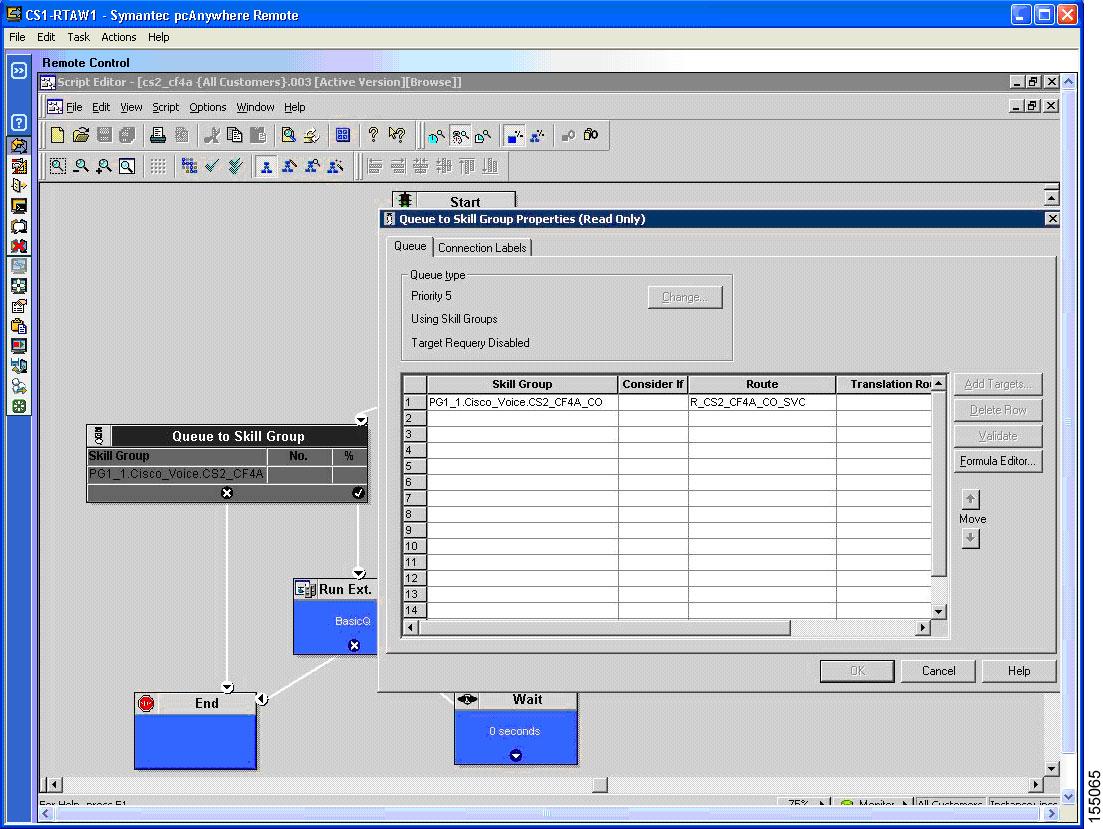Click the dotted Grid toolbar icon
Viewport: 1103px width, 829px height.
tap(158, 166)
